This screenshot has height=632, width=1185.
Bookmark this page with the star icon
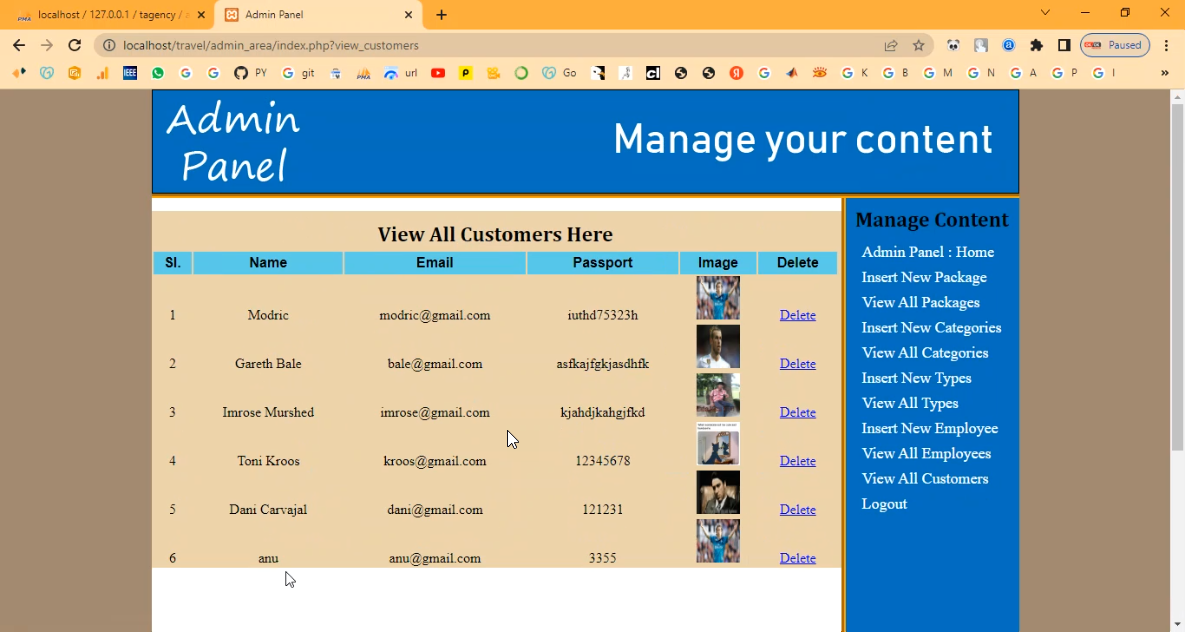tap(918, 45)
